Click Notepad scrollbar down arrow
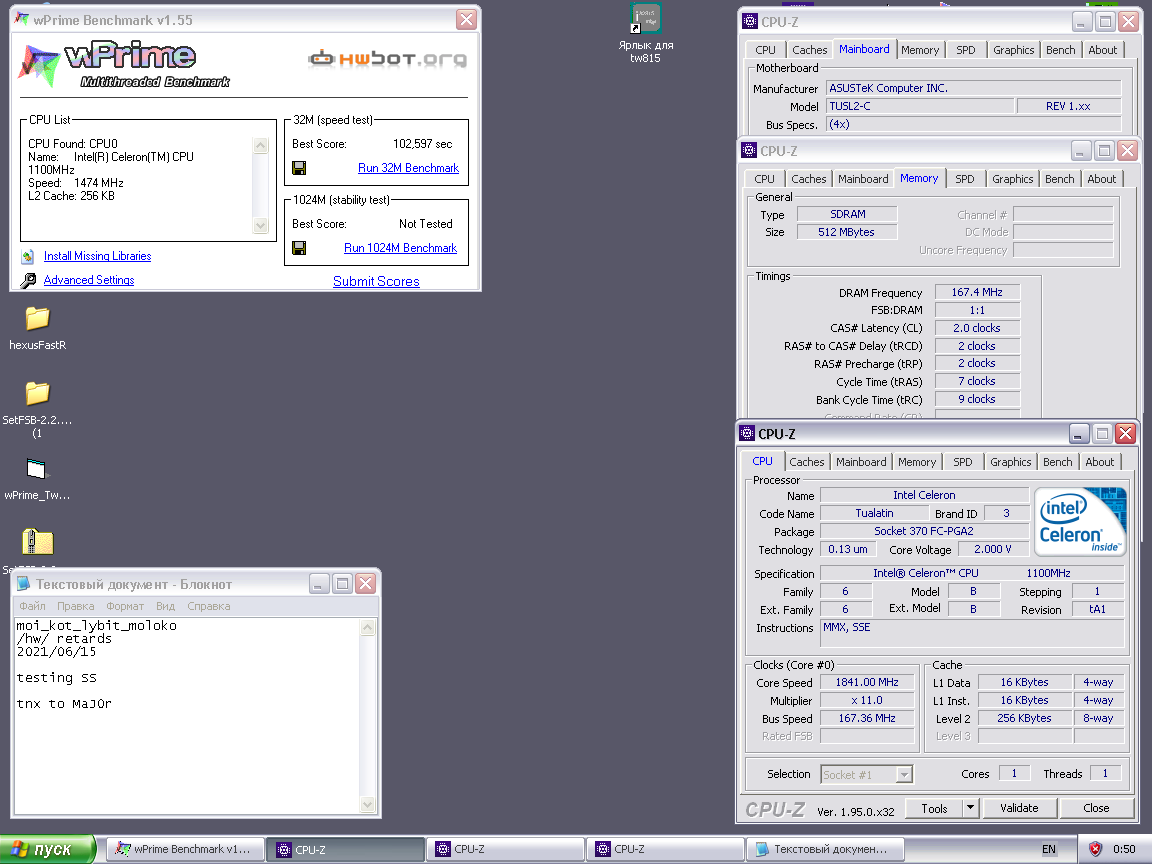This screenshot has width=1152, height=864. pos(368,804)
